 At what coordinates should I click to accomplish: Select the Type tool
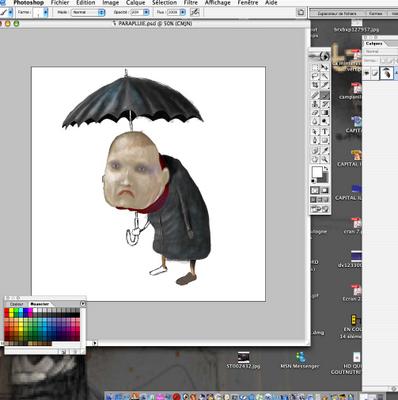[x=325, y=131]
